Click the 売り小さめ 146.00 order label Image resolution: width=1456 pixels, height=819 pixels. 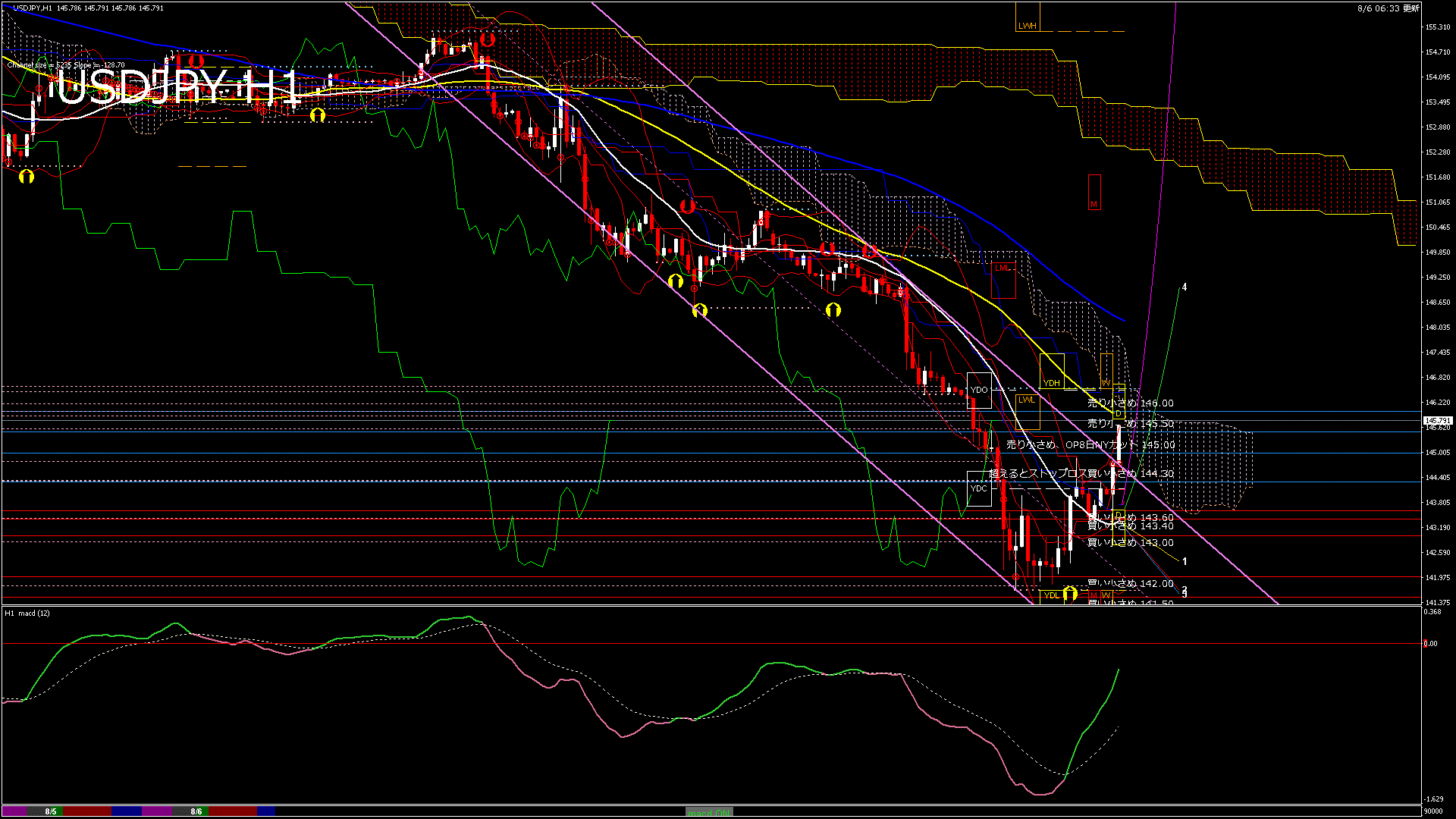tap(1130, 403)
